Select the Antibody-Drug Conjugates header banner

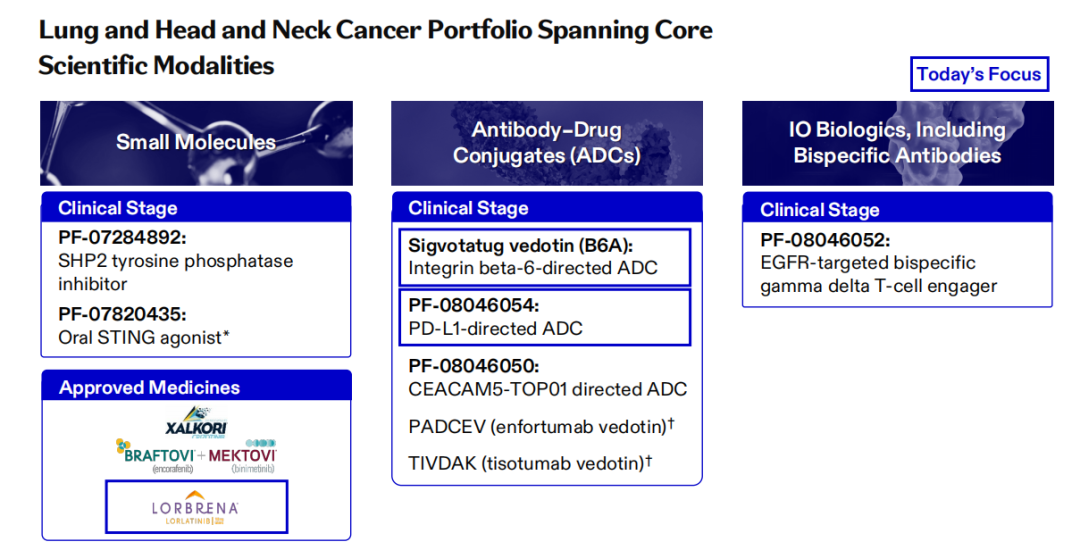546,142
